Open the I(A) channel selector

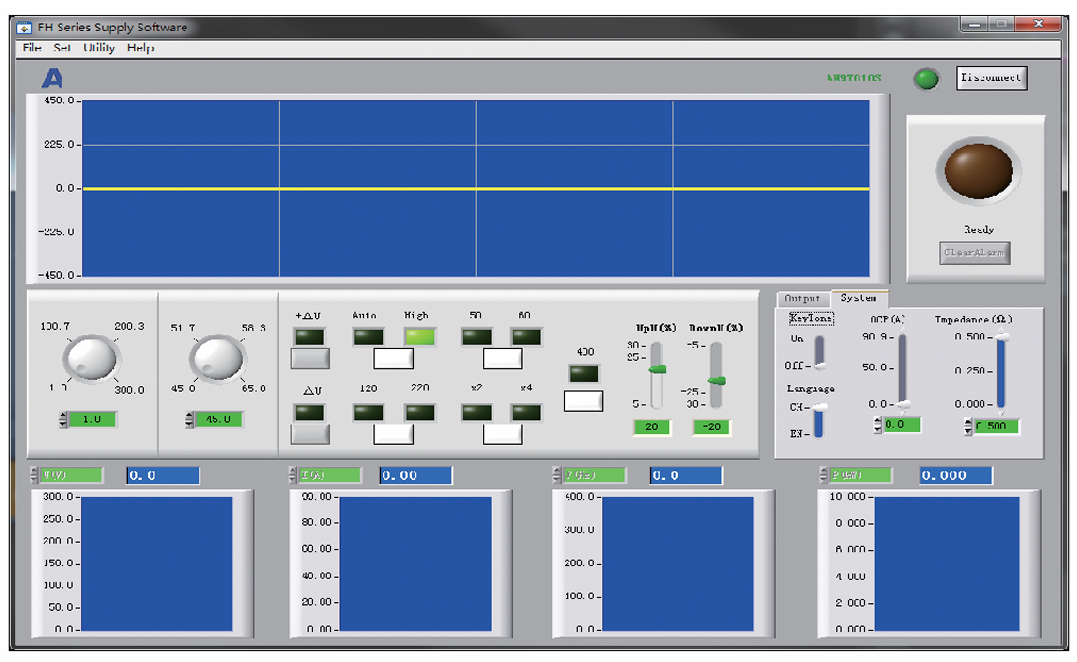coord(328,475)
